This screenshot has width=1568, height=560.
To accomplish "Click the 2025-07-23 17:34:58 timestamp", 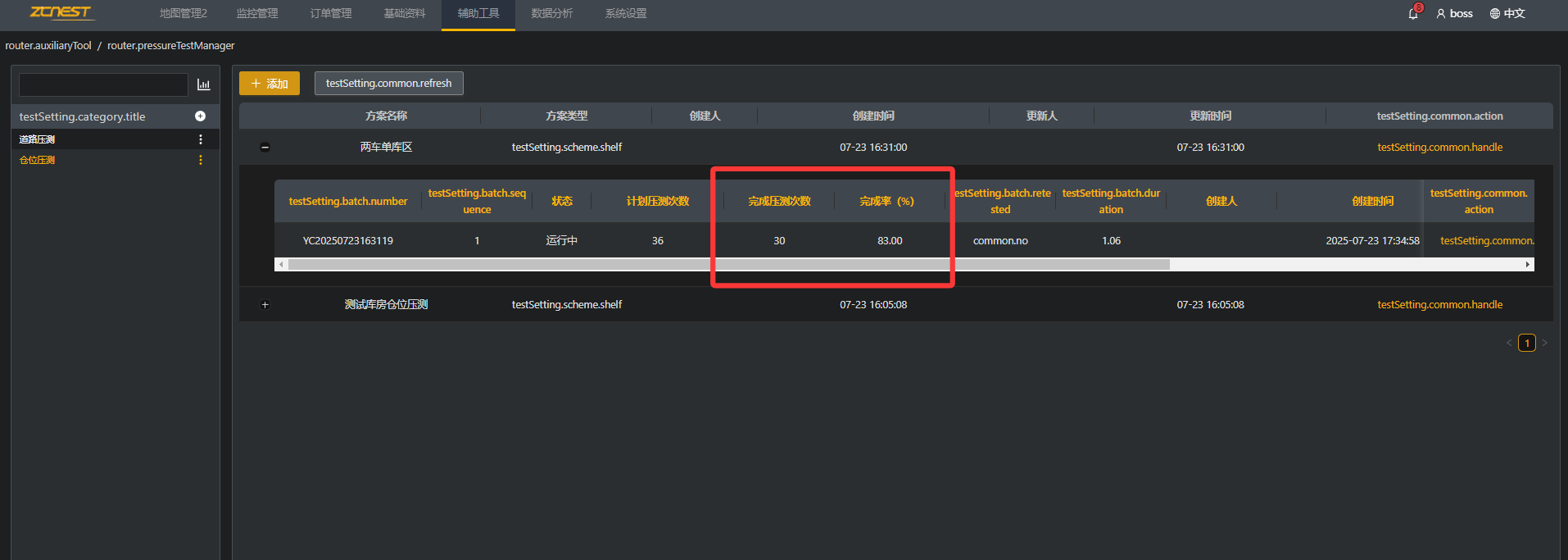I will click(x=1373, y=241).
